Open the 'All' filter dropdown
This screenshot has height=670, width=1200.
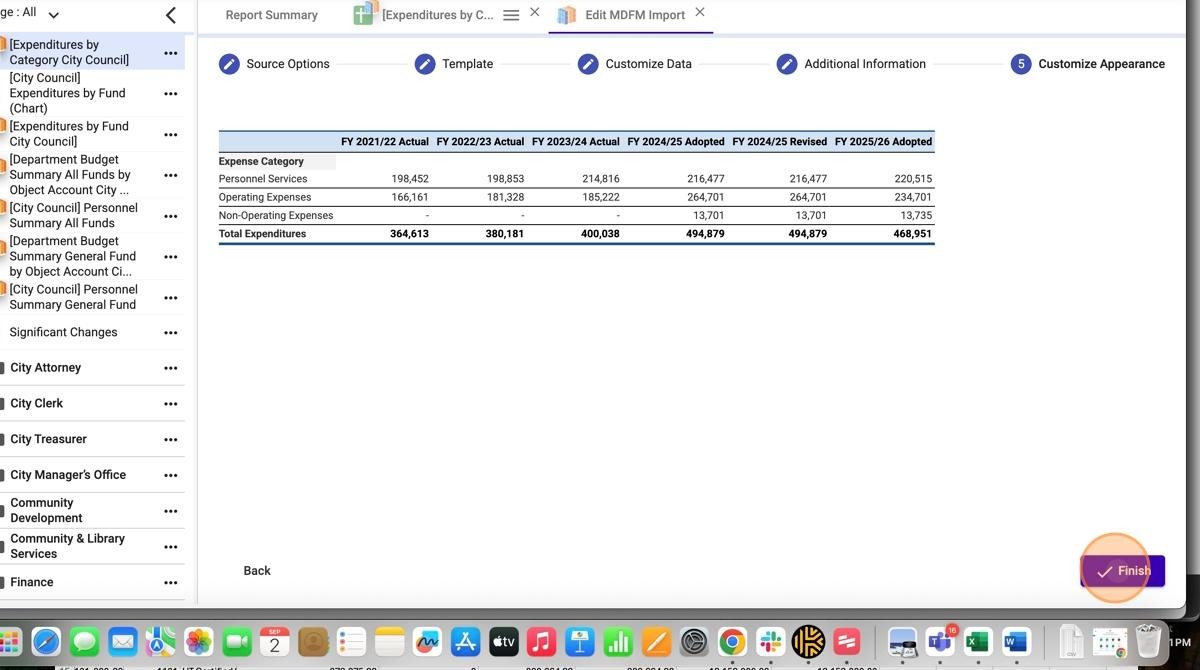(x=53, y=15)
